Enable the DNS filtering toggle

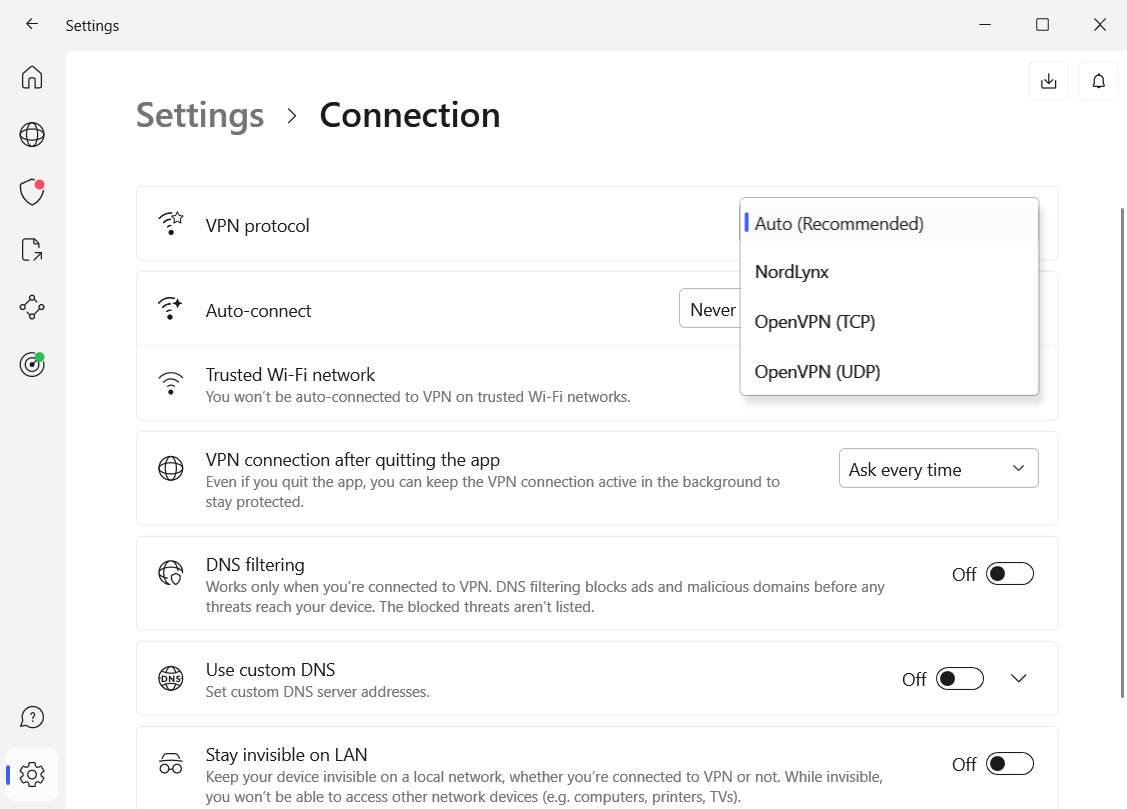click(x=1009, y=574)
